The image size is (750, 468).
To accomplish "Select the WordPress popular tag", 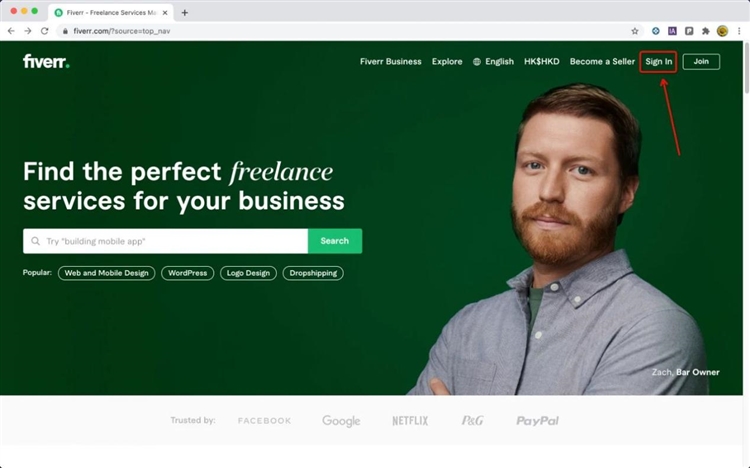I will [x=188, y=273].
